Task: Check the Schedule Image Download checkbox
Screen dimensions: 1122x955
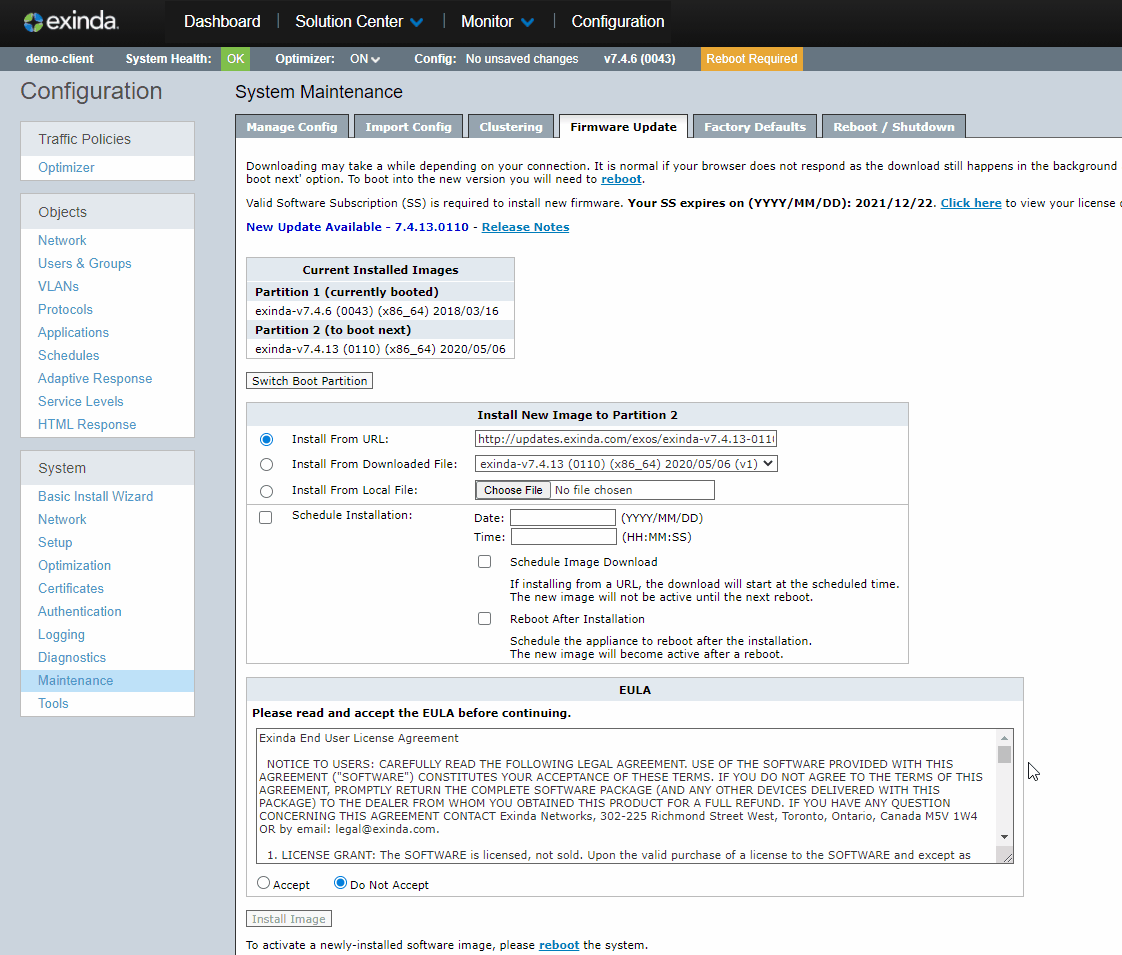Action: click(x=484, y=562)
